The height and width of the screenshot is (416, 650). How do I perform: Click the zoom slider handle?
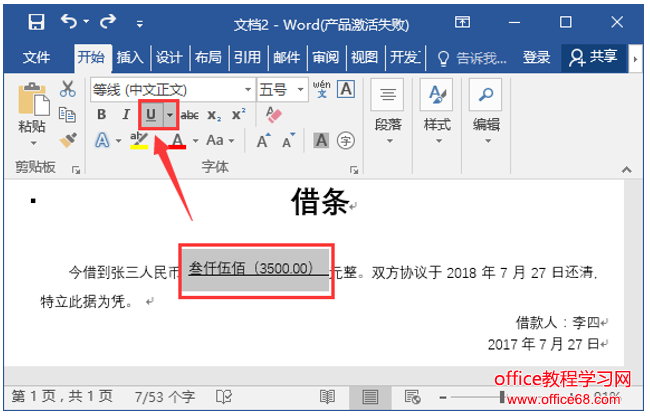[502, 397]
